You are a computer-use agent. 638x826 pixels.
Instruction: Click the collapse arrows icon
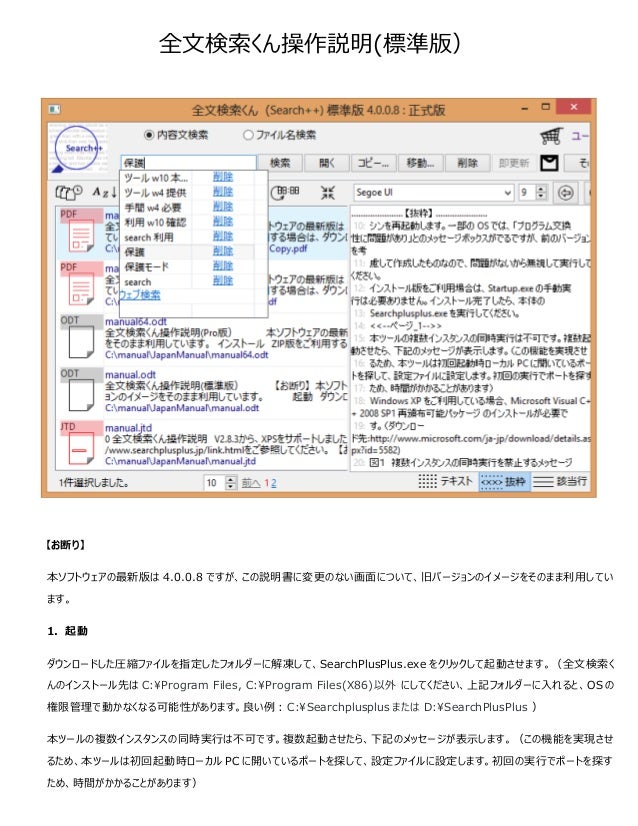tap(328, 192)
